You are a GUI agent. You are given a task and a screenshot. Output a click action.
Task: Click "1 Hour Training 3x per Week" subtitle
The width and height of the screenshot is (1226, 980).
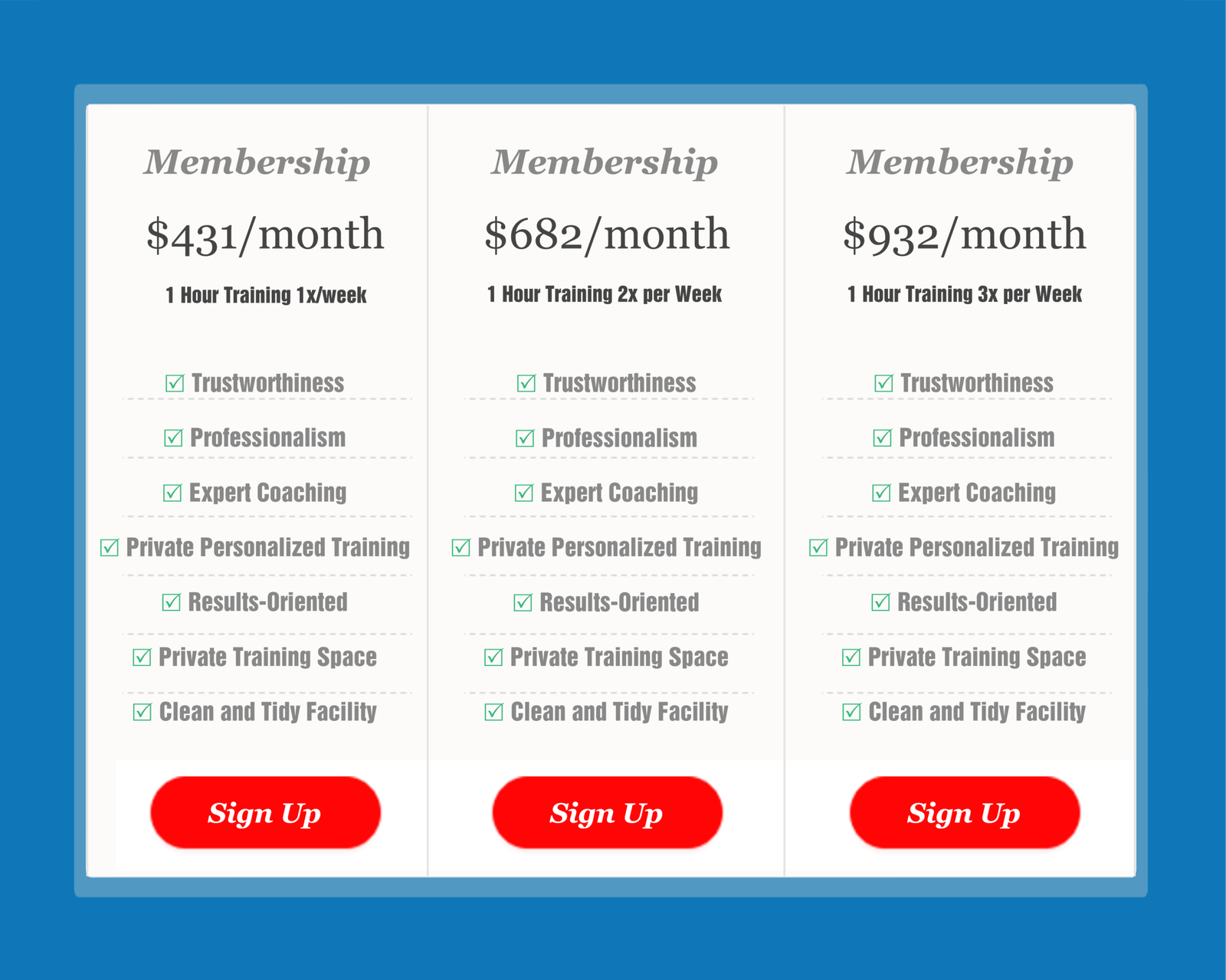(x=964, y=294)
